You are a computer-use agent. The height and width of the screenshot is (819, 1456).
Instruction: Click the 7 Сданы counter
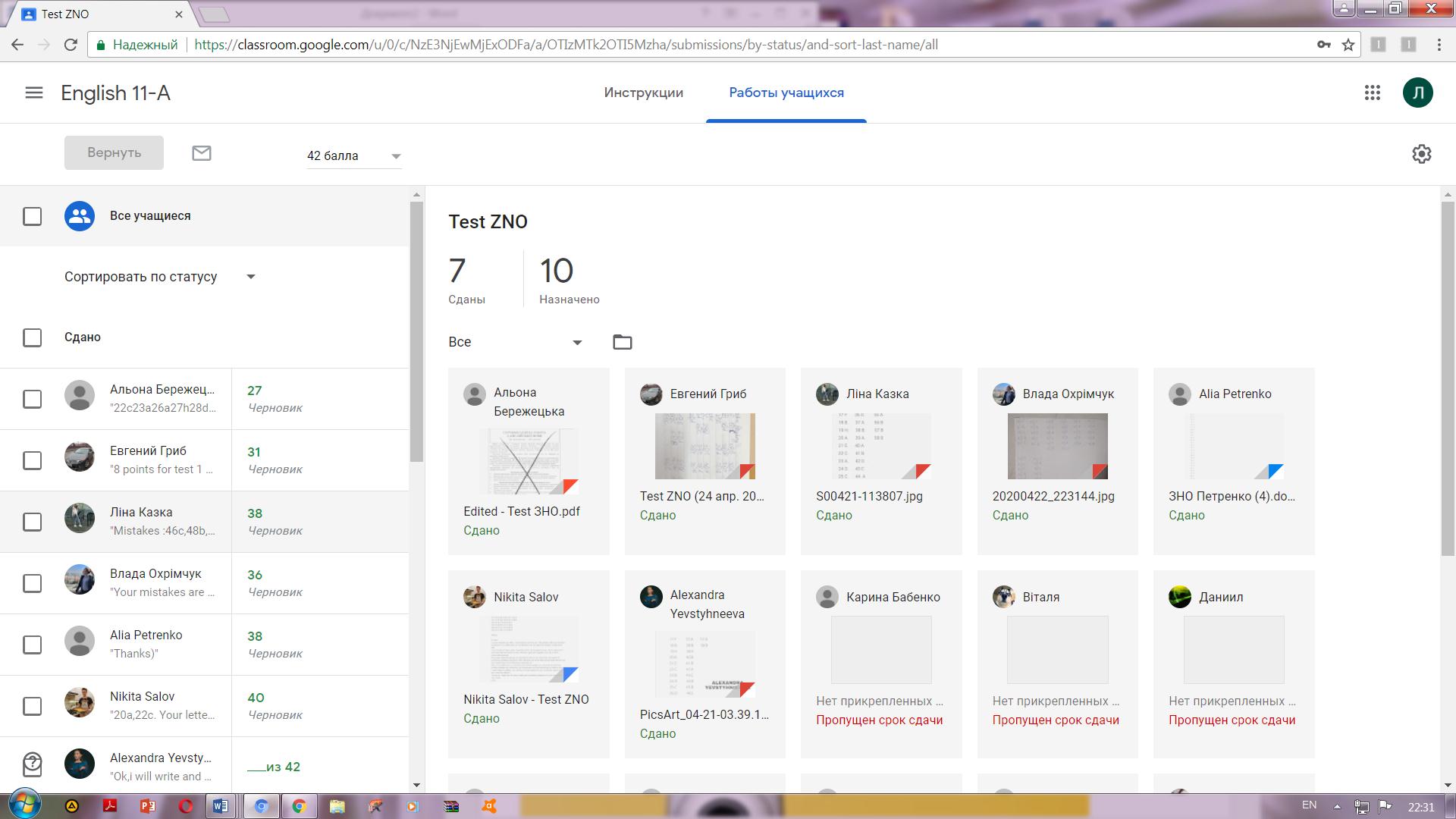click(466, 279)
